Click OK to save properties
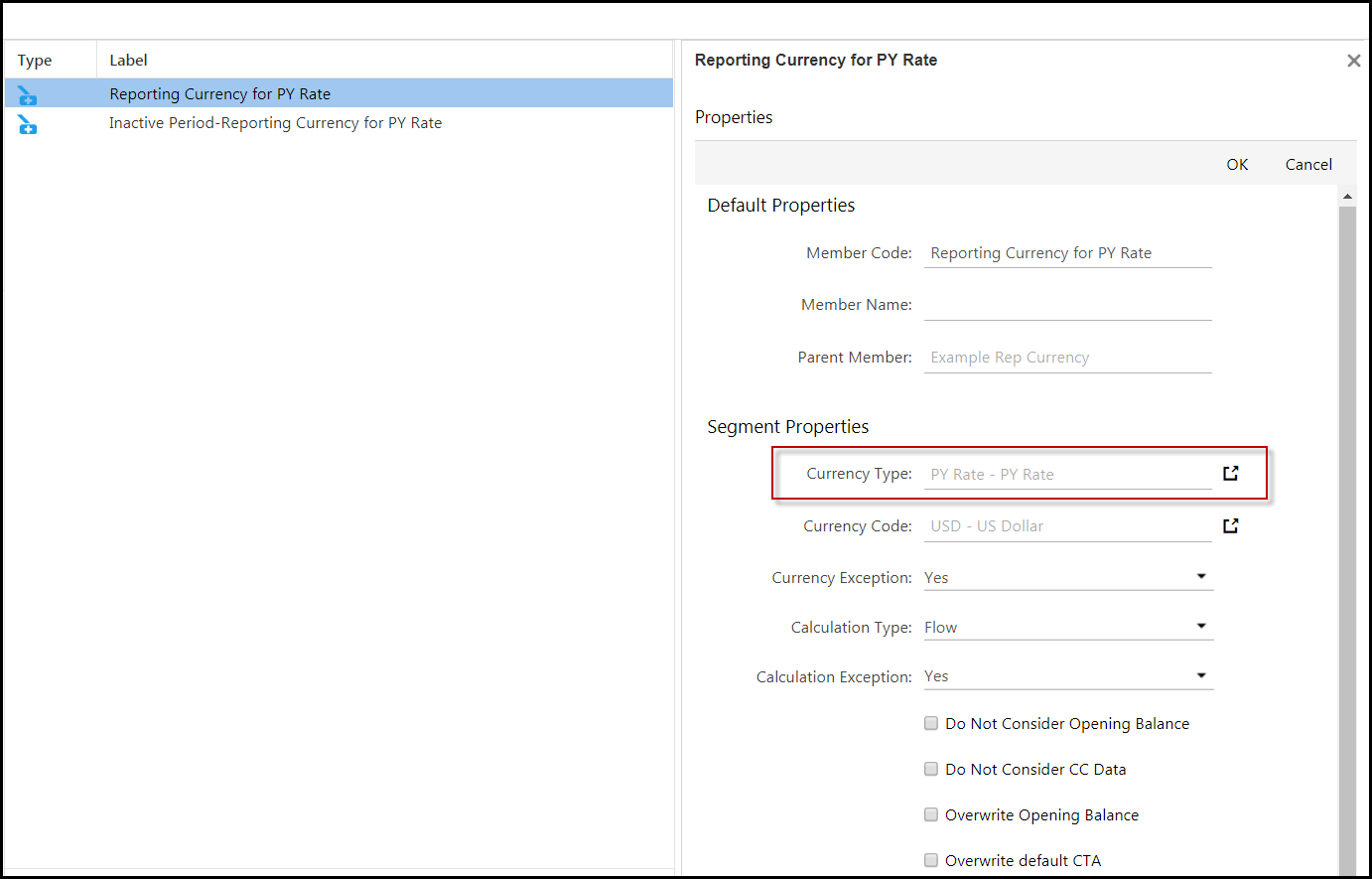This screenshot has height=879, width=1372. [x=1237, y=164]
